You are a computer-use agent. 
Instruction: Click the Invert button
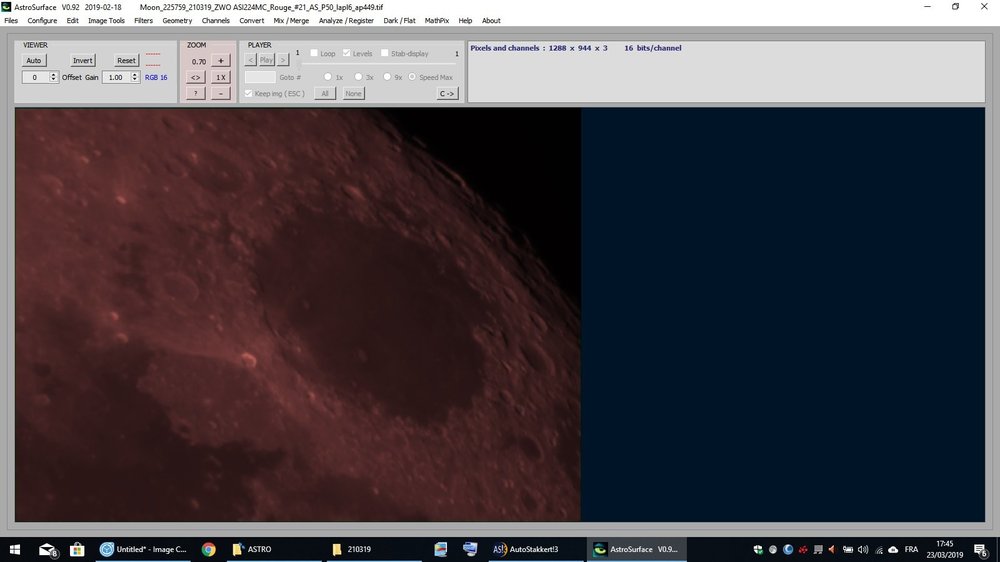[x=82, y=61]
